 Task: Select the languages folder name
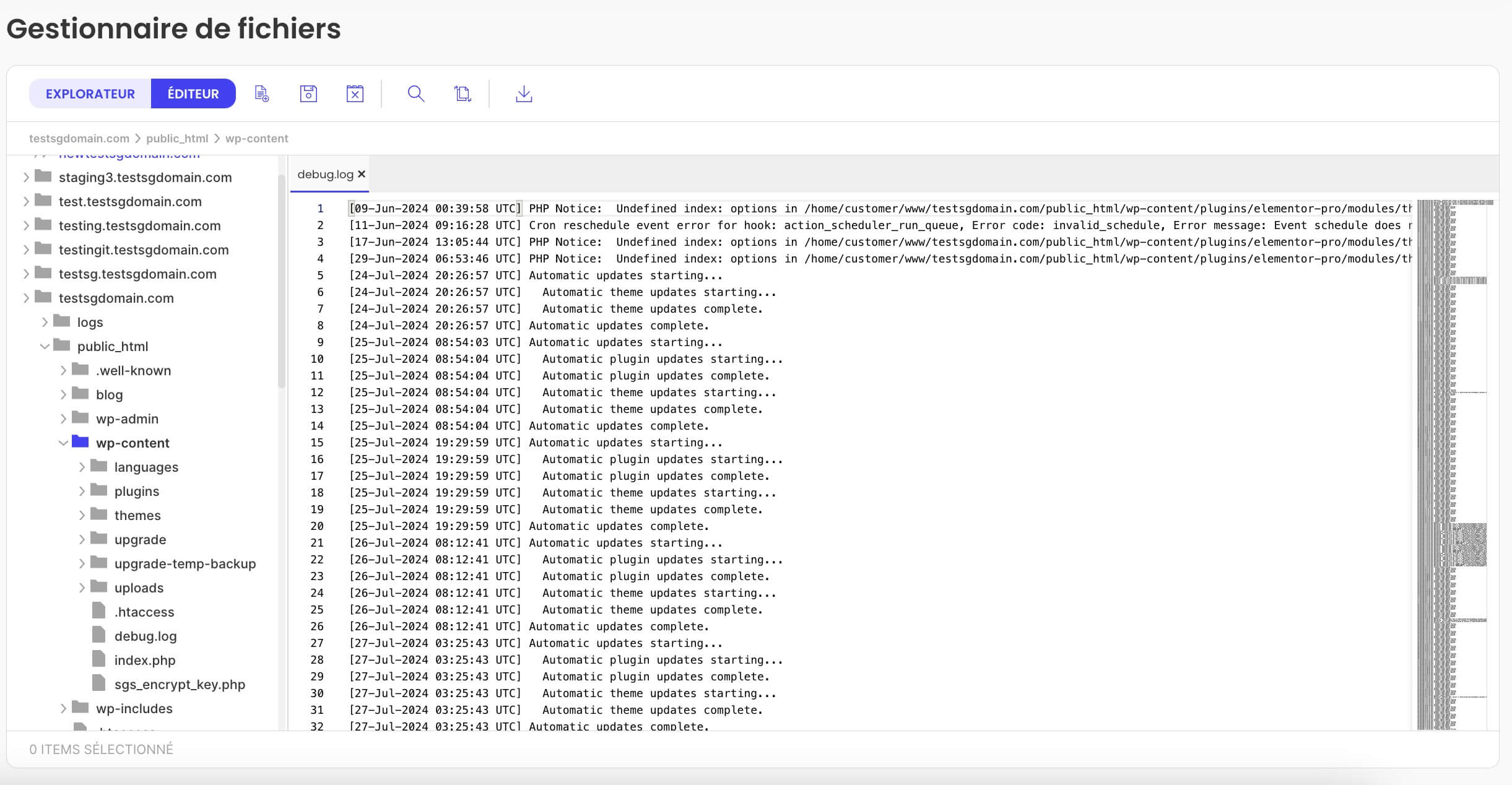pyautogui.click(x=146, y=467)
